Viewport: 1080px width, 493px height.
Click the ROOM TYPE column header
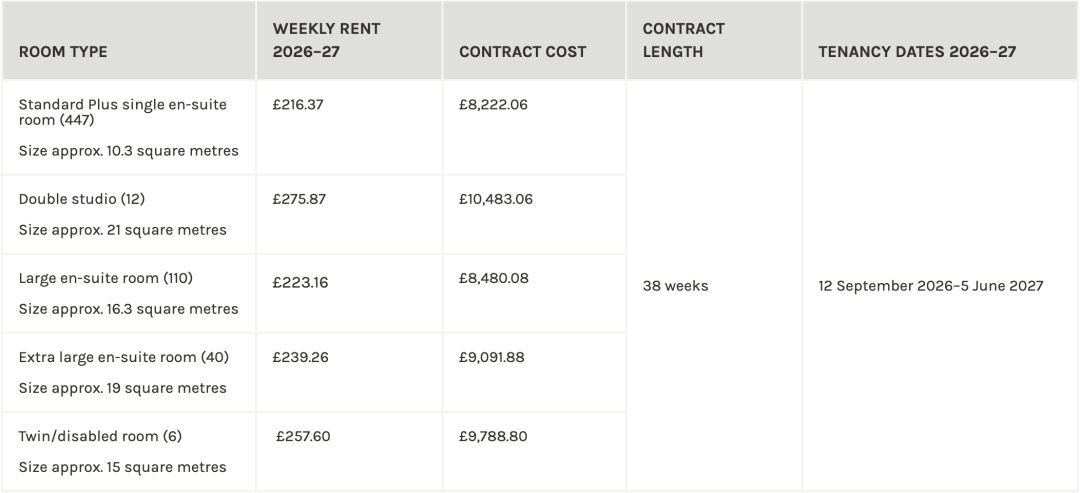pyautogui.click(x=63, y=52)
